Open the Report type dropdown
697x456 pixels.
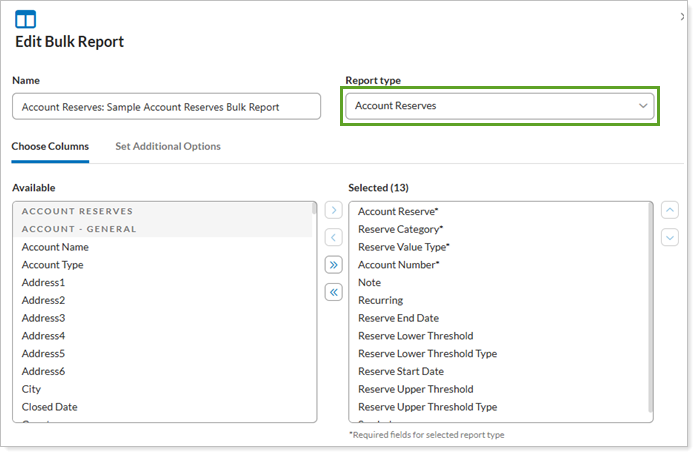(x=499, y=106)
